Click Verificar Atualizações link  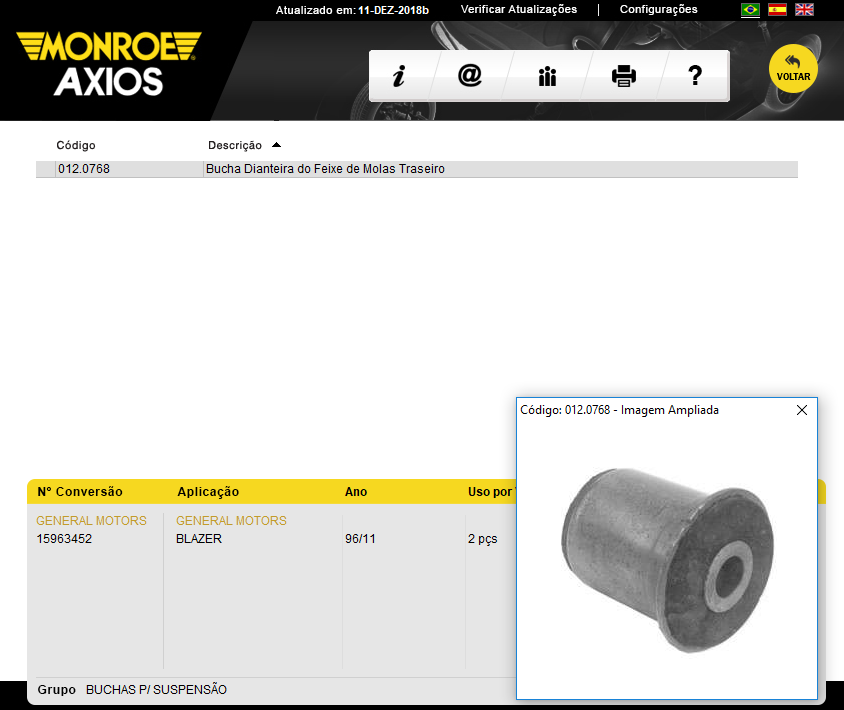pyautogui.click(x=518, y=9)
